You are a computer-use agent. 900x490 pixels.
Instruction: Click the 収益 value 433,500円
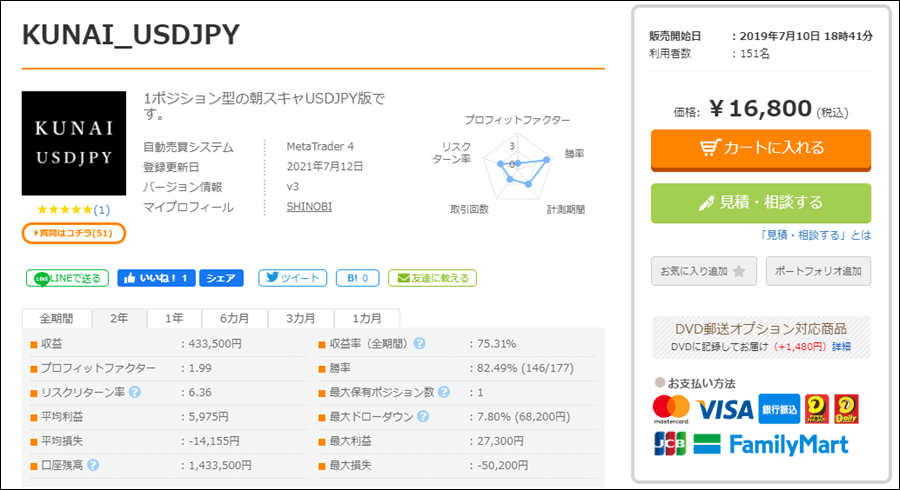pyautogui.click(x=215, y=344)
